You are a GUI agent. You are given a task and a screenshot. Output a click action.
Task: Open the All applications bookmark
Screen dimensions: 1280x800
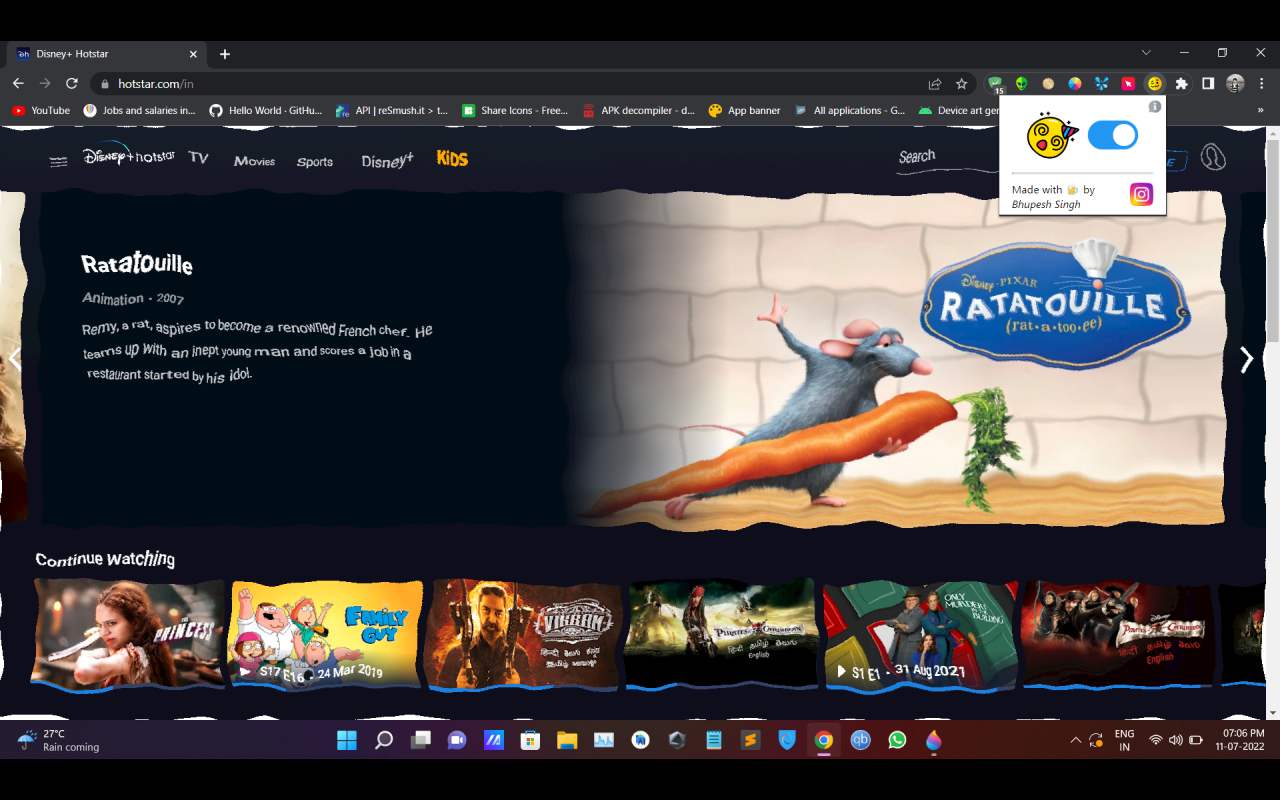click(x=850, y=111)
